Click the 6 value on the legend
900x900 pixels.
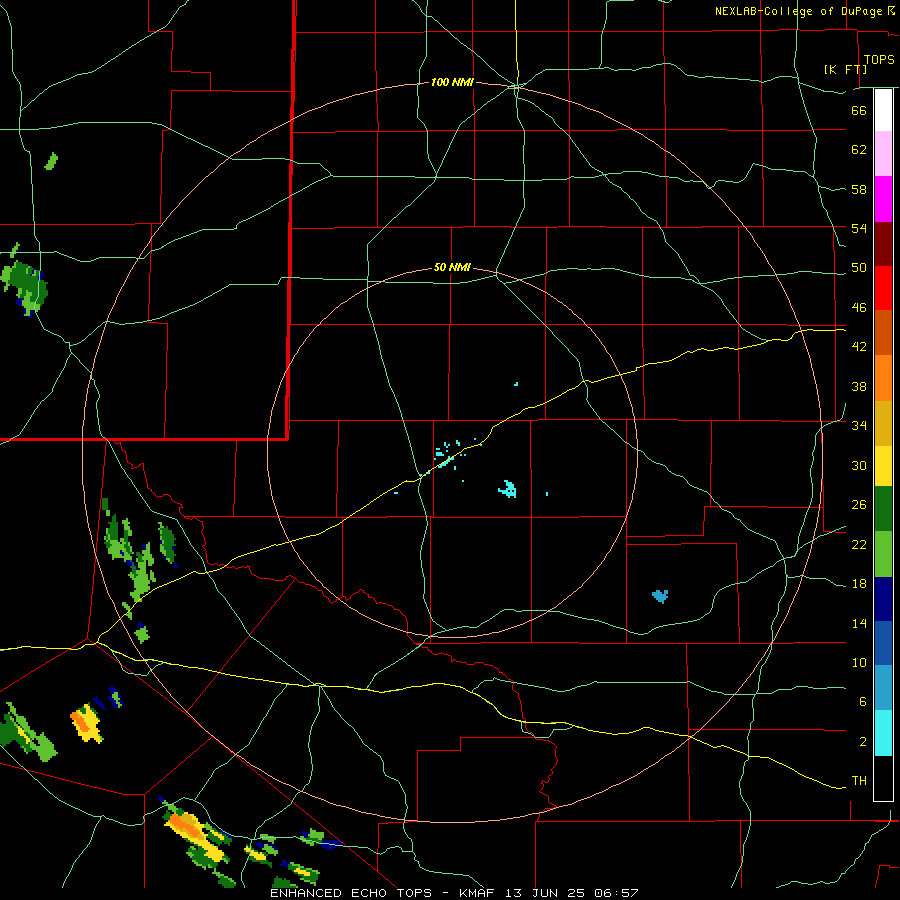862,702
